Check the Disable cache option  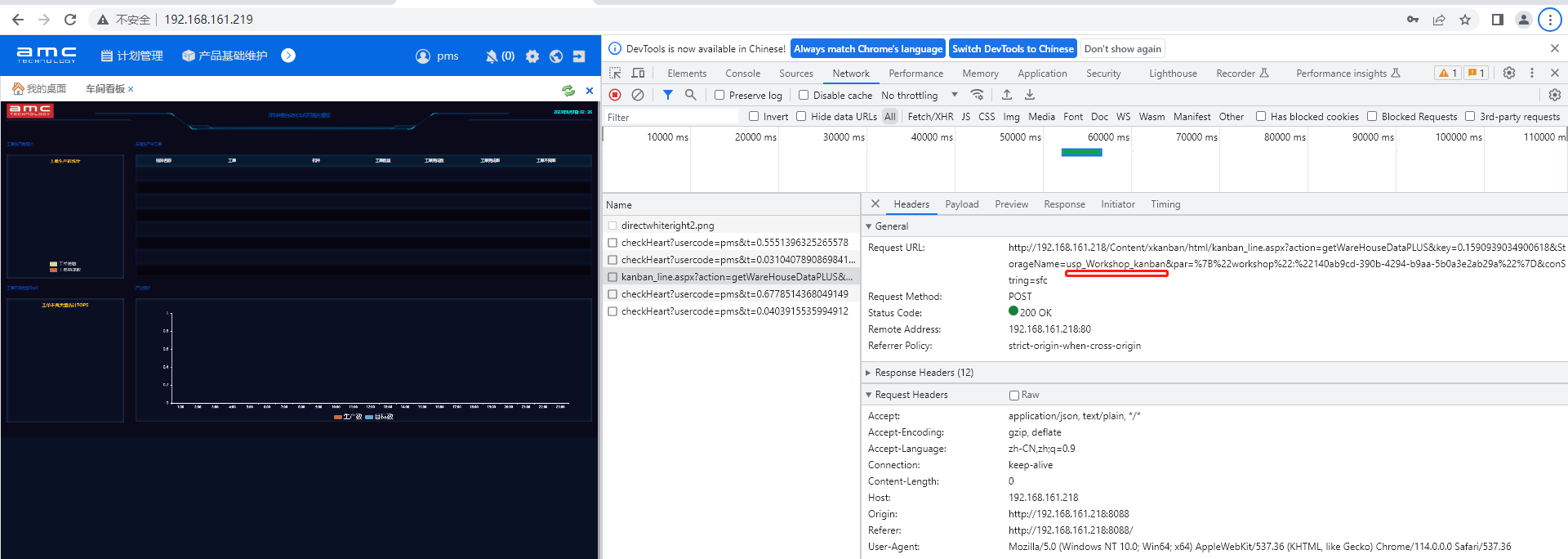(x=804, y=95)
